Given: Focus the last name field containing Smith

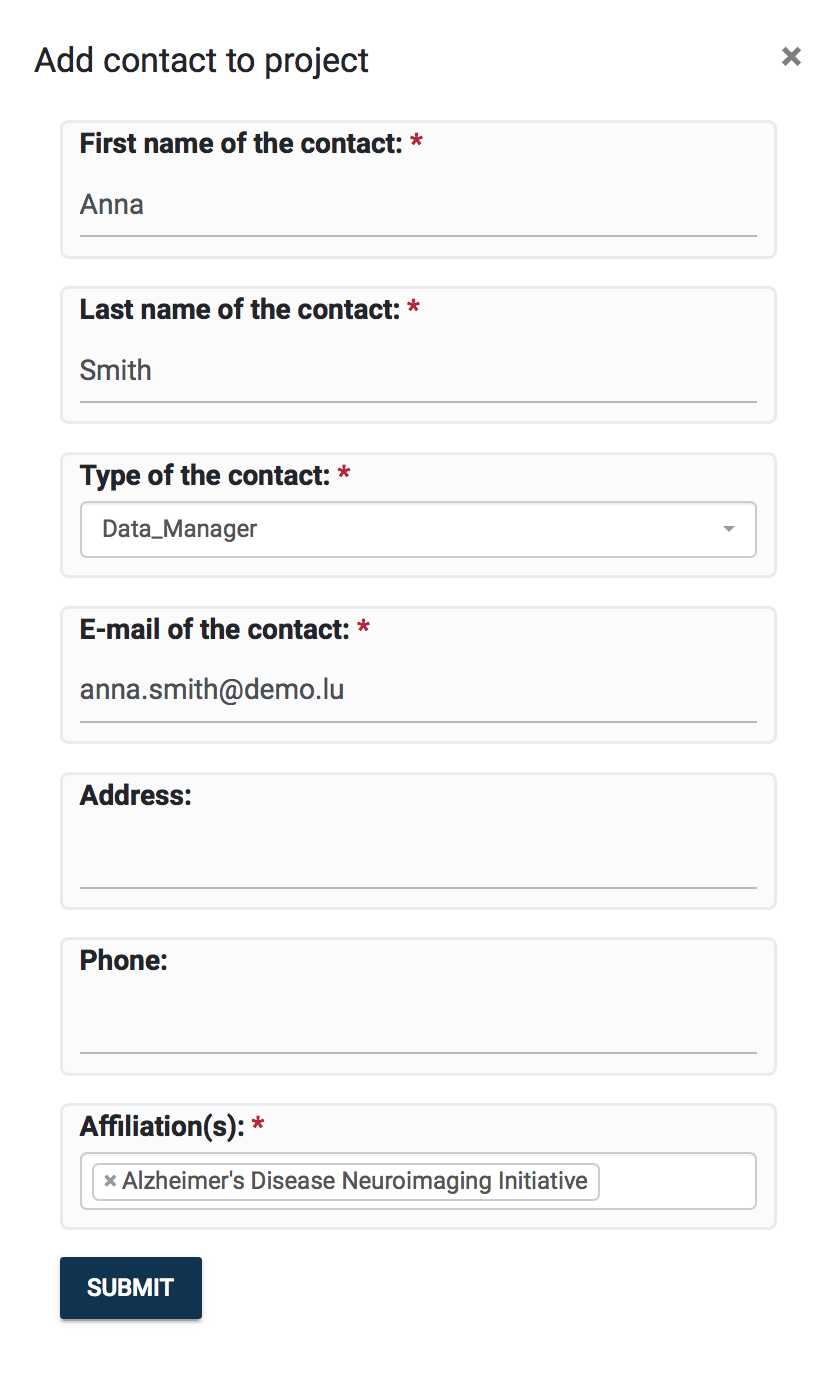Looking at the screenshot, I should (418, 371).
